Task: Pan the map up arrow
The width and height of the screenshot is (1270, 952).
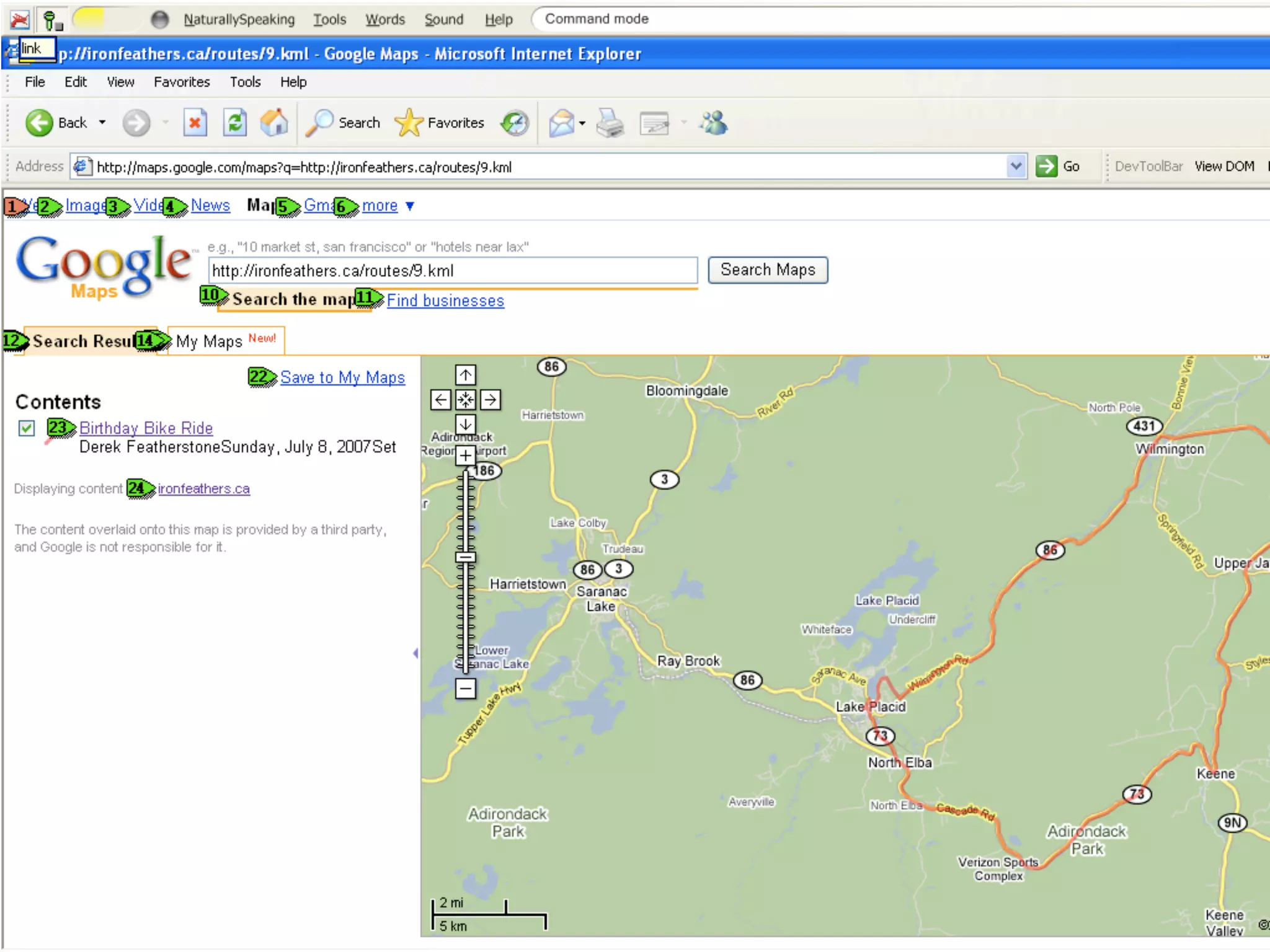Action: pos(466,375)
